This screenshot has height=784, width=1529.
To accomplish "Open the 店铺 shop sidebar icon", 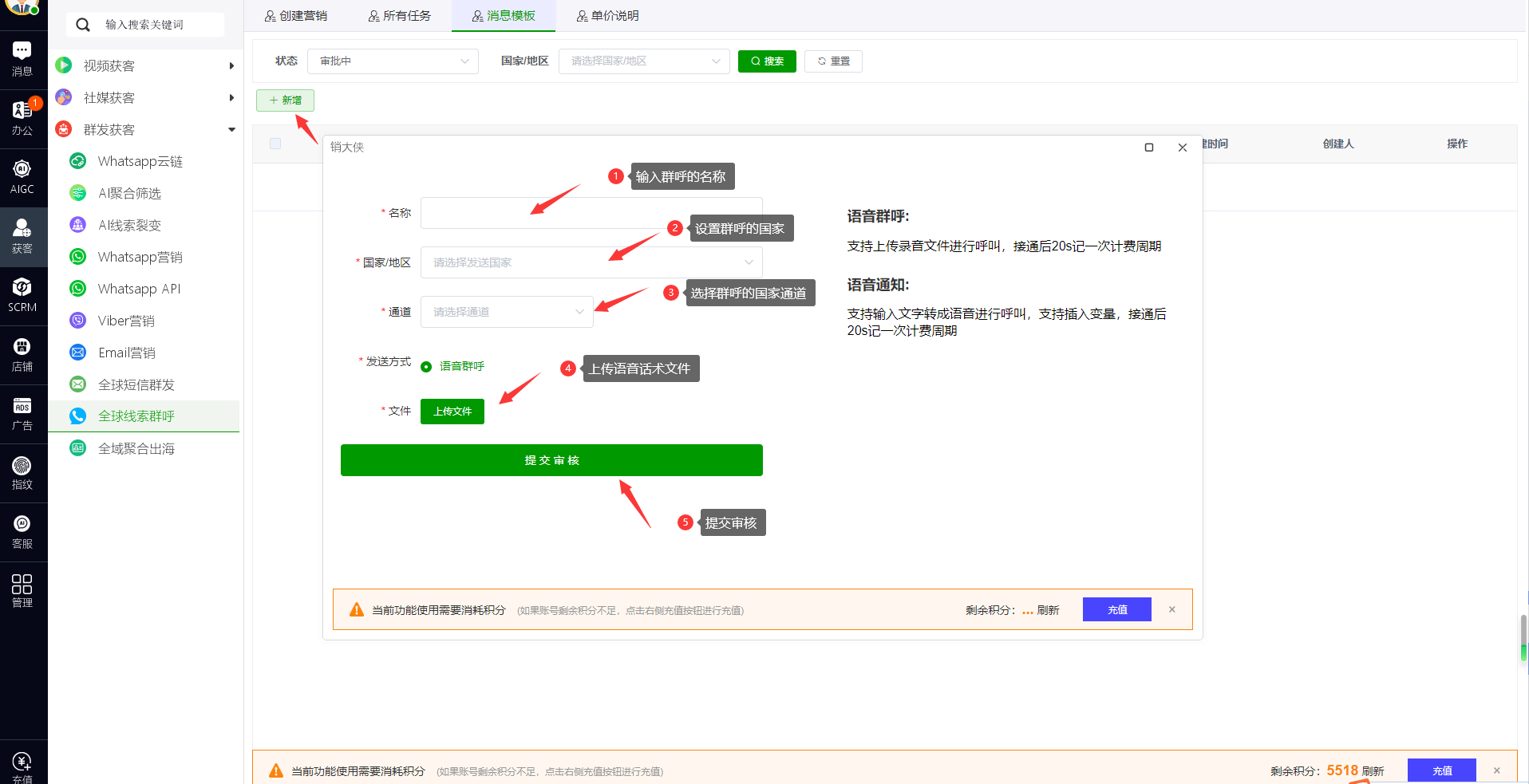I will [22, 354].
